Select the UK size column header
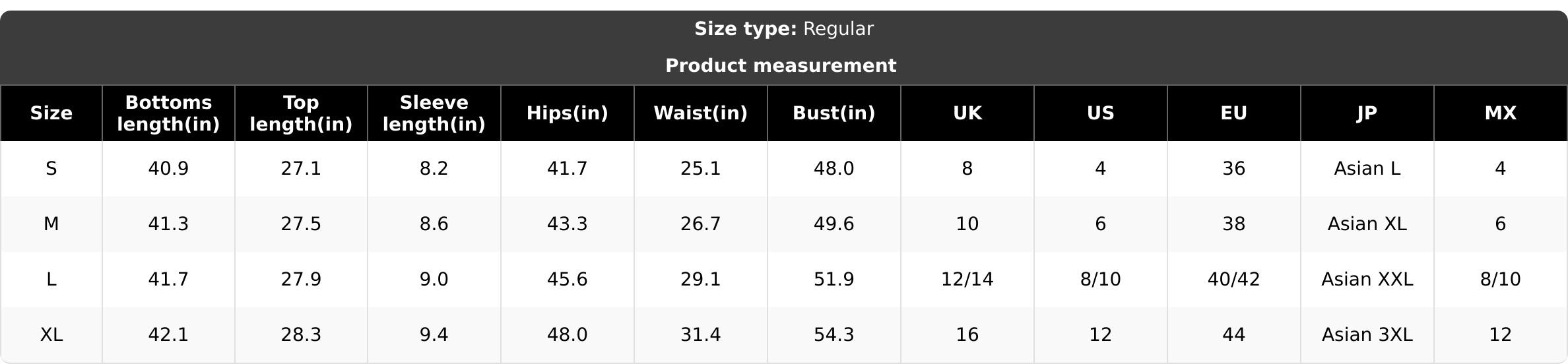This screenshot has width=1568, height=364. point(967,113)
